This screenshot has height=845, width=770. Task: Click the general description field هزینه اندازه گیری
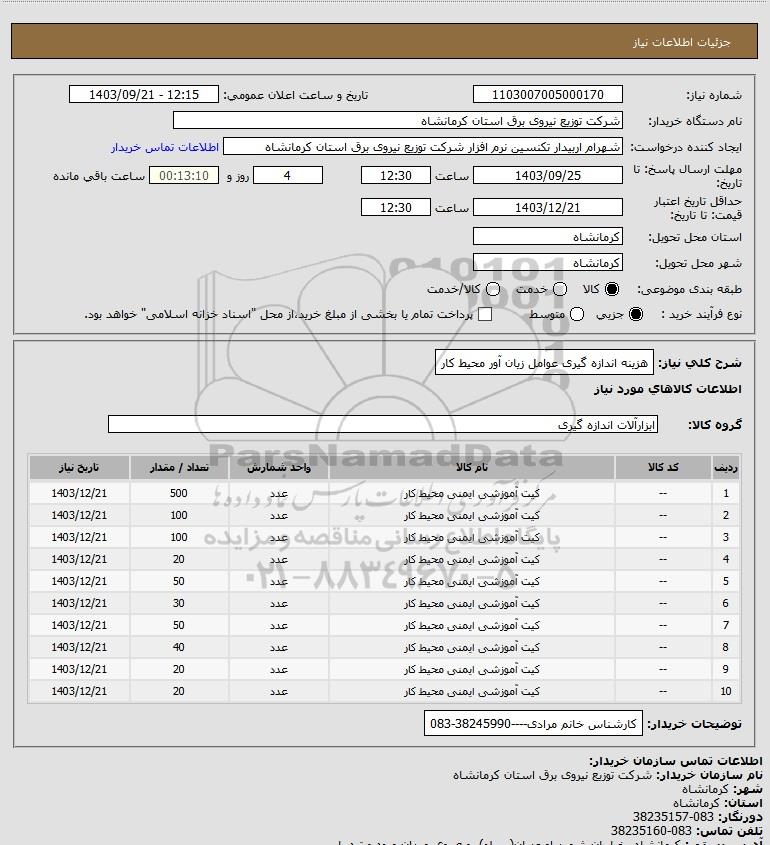(544, 363)
